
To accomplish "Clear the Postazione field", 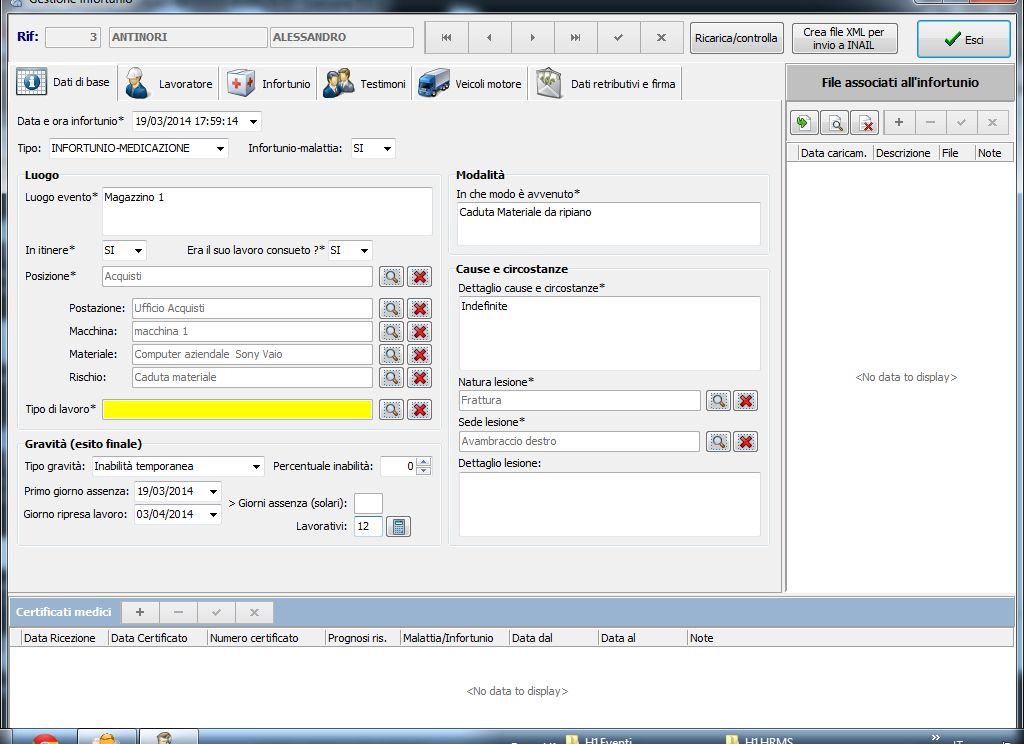I will [x=420, y=308].
